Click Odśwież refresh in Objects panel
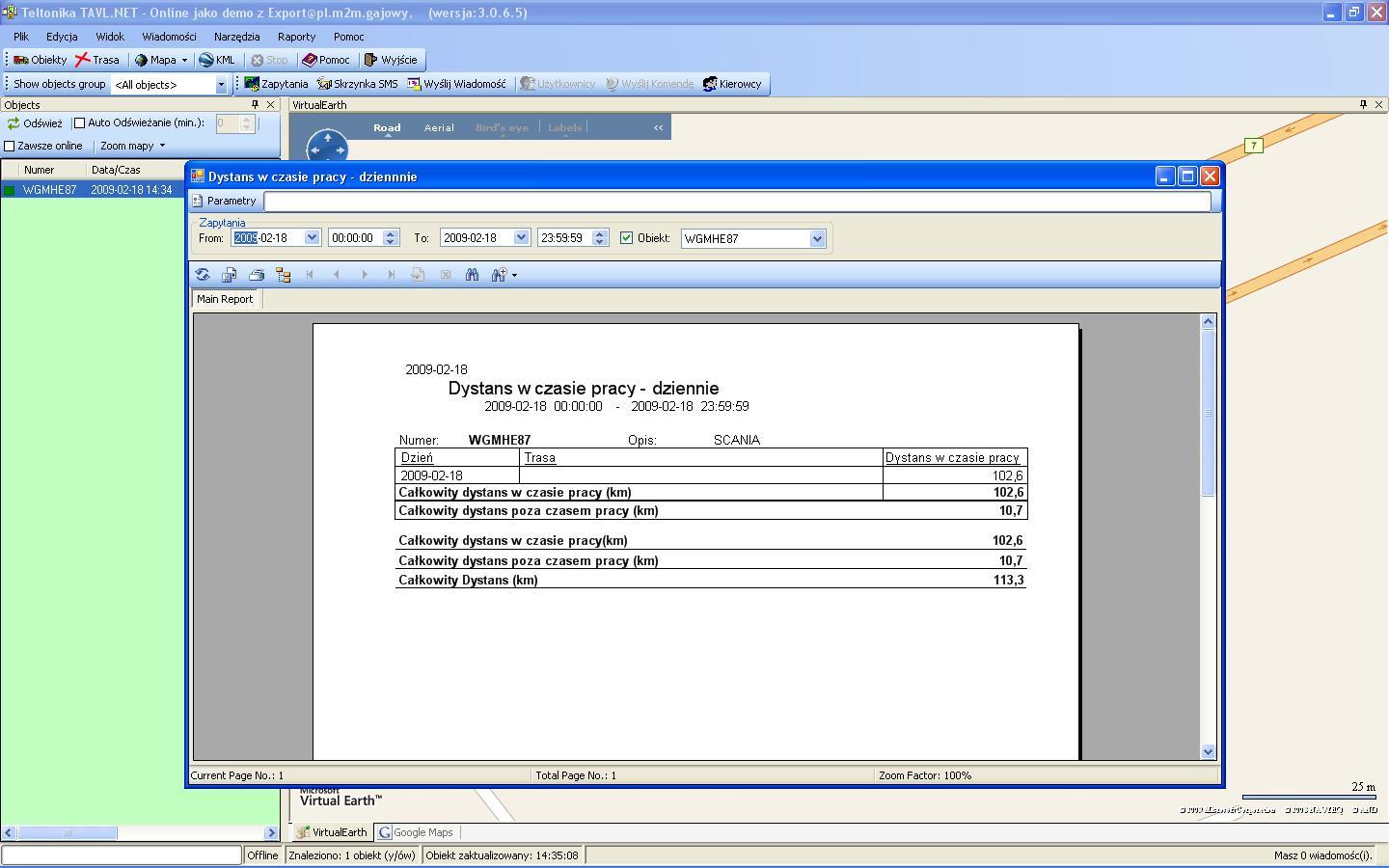1389x868 pixels. (x=35, y=123)
